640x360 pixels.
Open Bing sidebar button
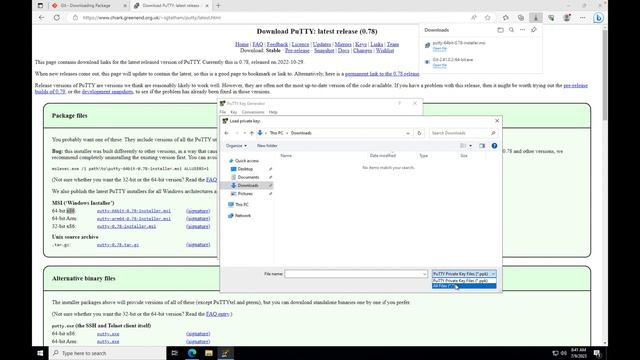pos(598,18)
